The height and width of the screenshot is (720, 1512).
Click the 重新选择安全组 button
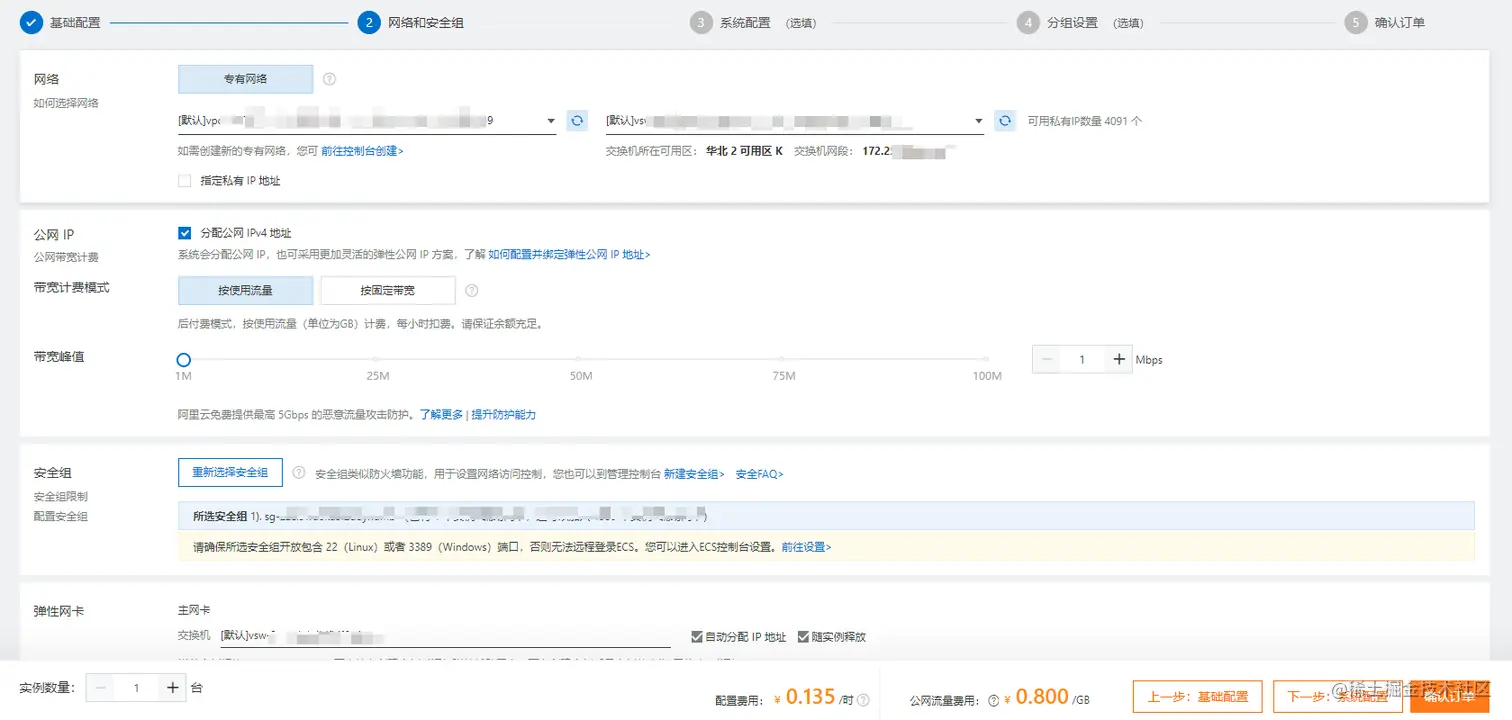point(230,472)
